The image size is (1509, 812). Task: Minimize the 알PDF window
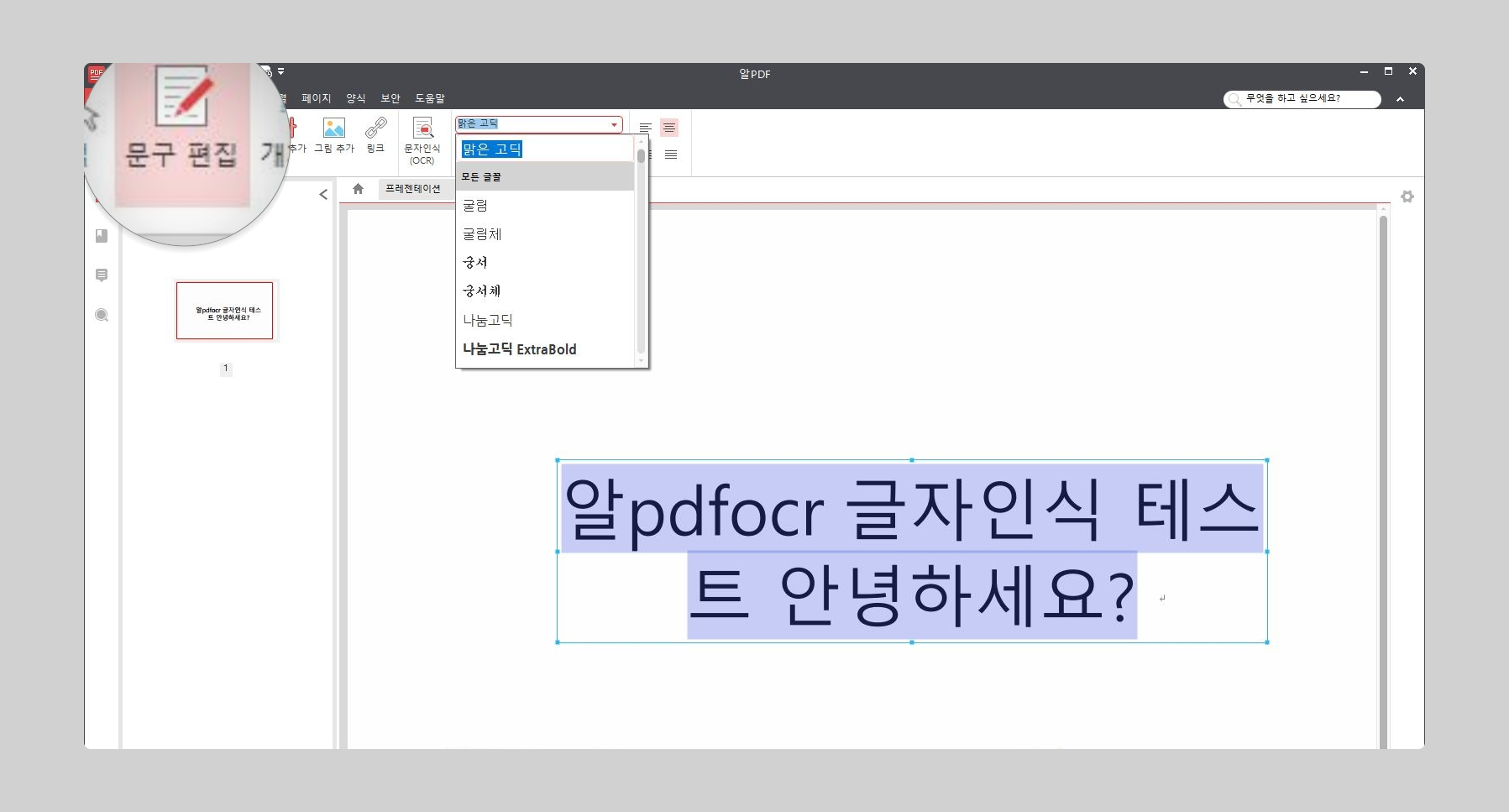point(1364,72)
